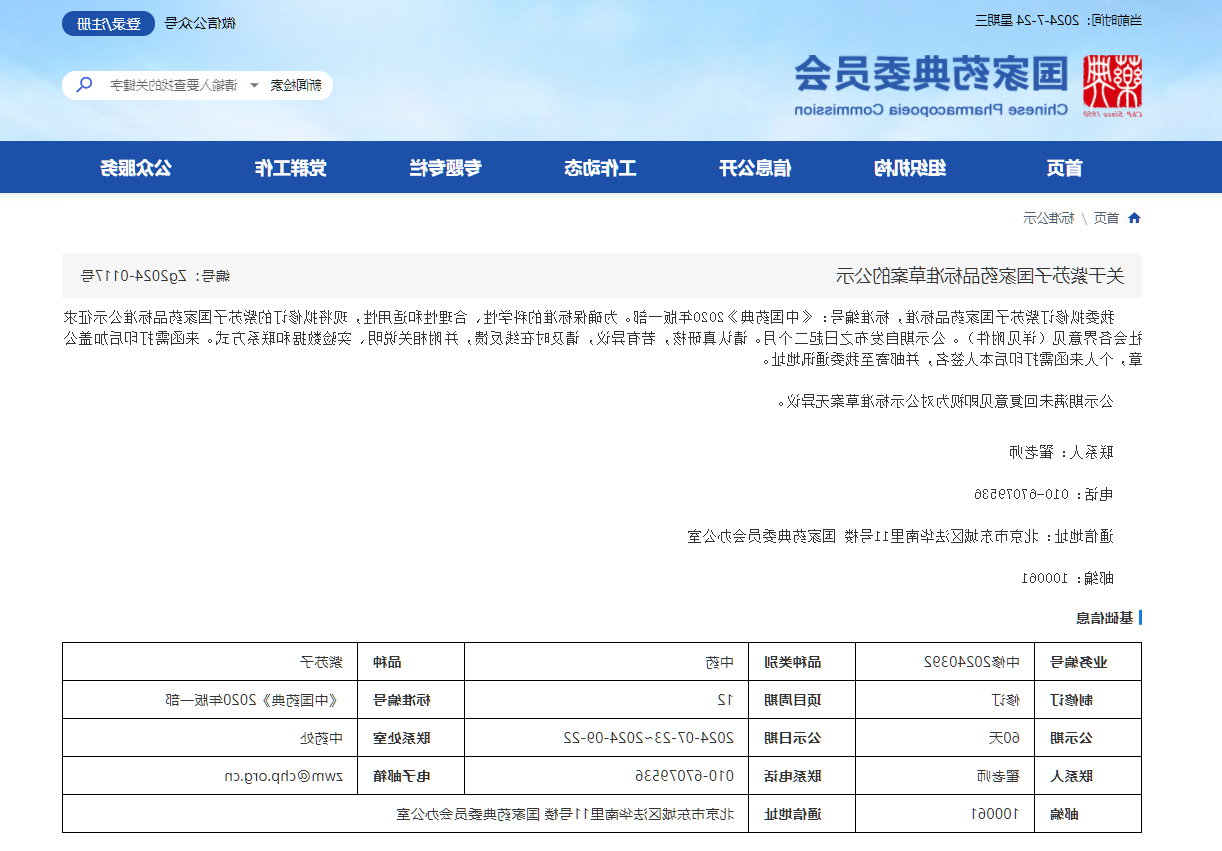Choose 专题专栏 from the navigation bar
Image resolution: width=1222 pixels, height=851 pixels.
point(445,168)
